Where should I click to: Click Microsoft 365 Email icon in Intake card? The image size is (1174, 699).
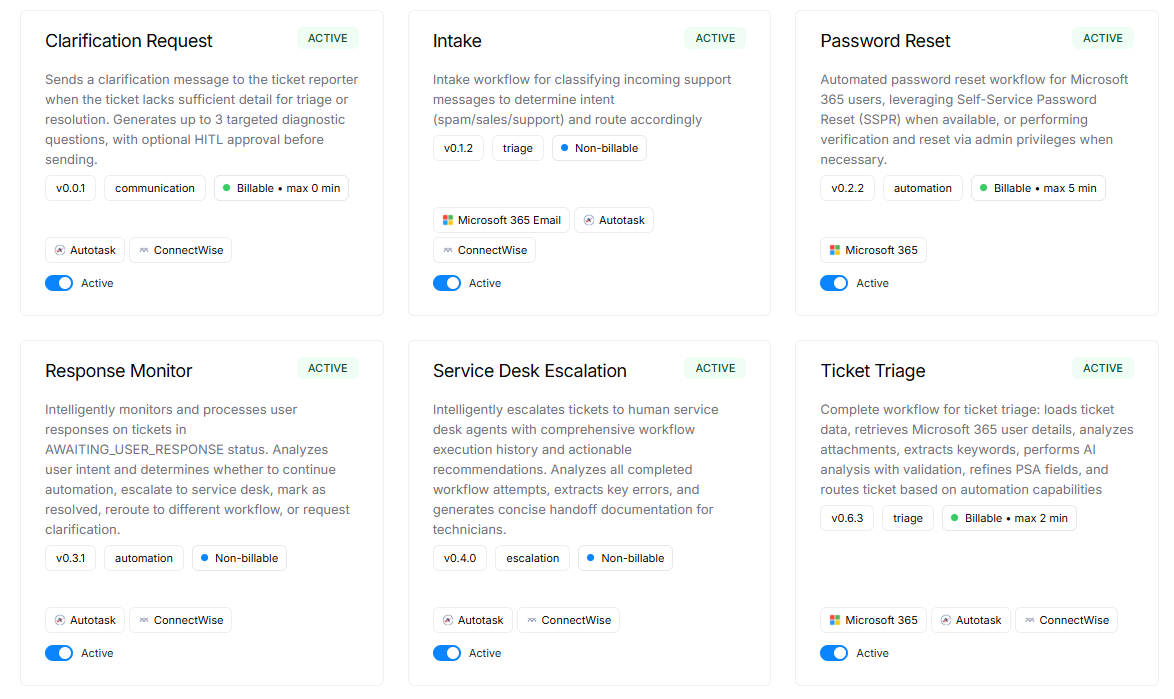448,220
